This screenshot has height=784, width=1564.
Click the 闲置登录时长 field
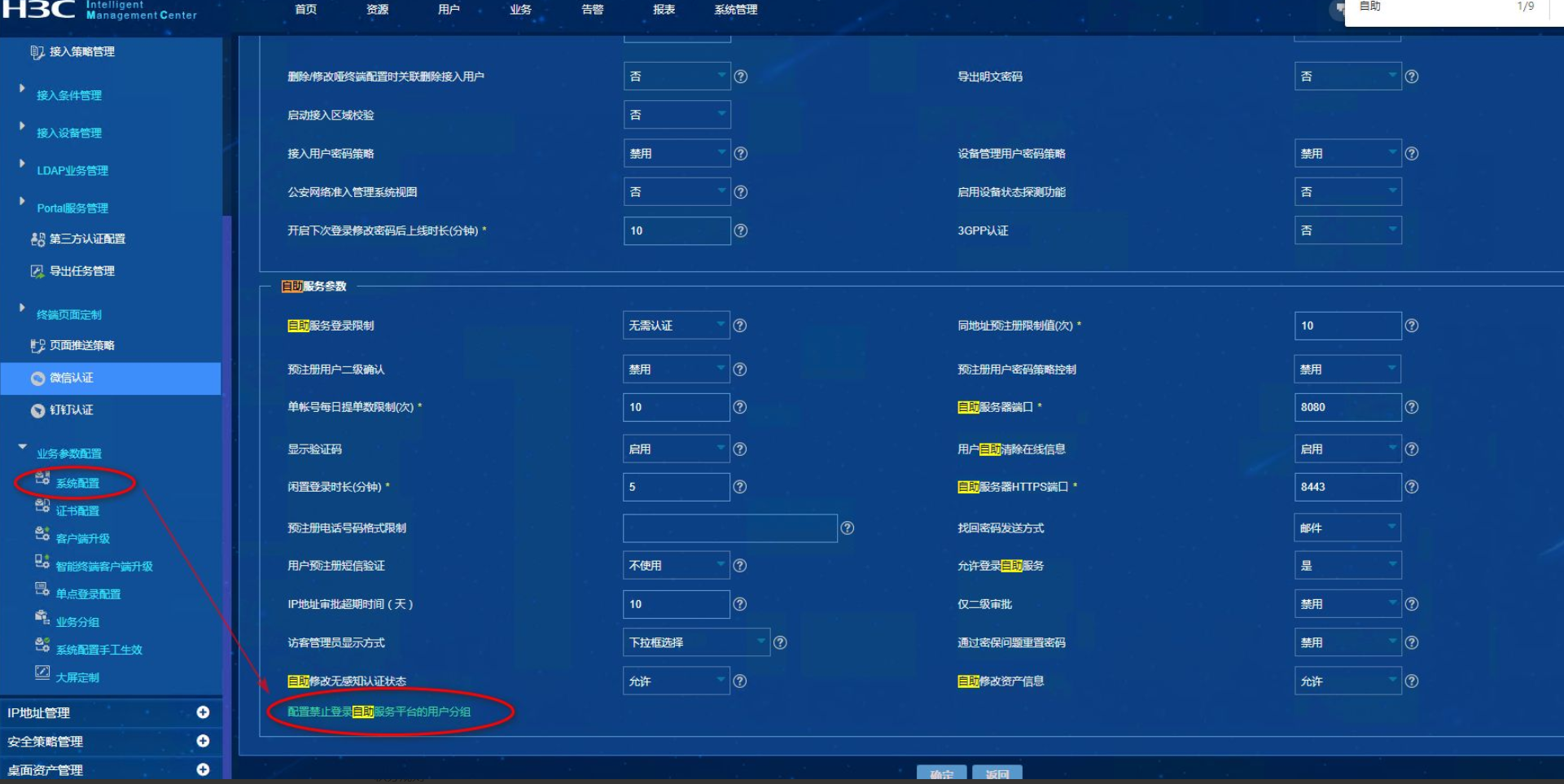coord(677,487)
